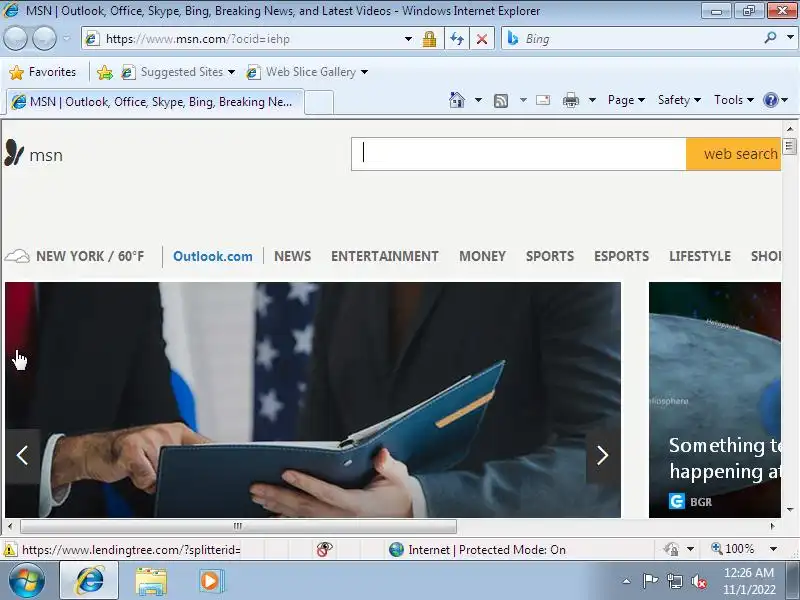The width and height of the screenshot is (800, 600).
Task: Click Internet Explorer taskbar icon
Action: (89, 581)
